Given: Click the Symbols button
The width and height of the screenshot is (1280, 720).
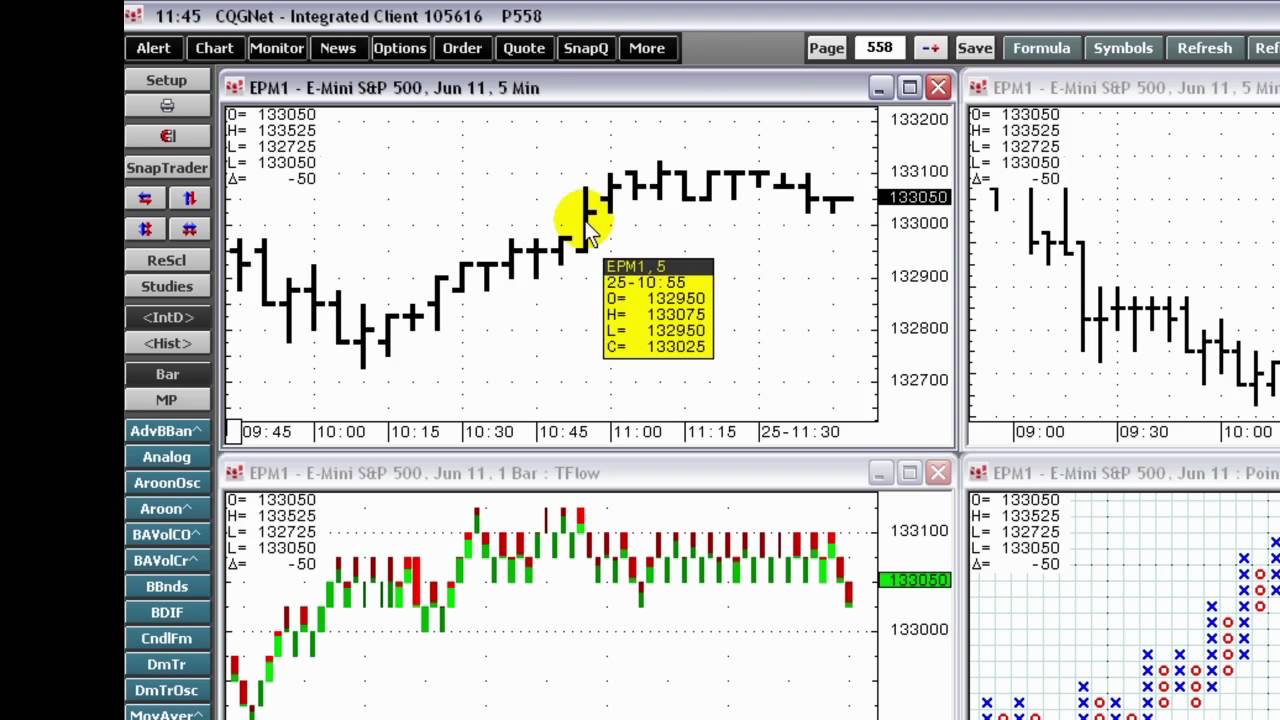Looking at the screenshot, I should [1123, 48].
